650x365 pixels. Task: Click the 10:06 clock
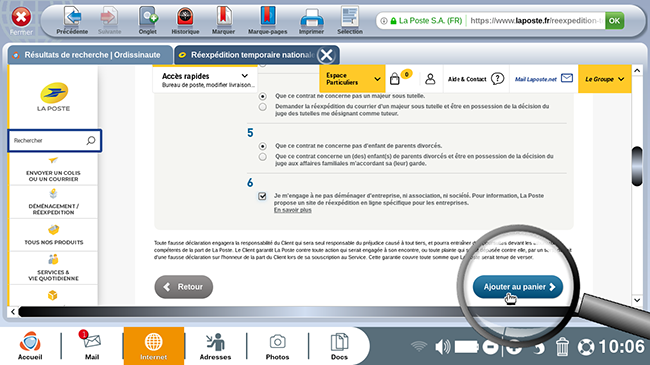pos(621,347)
